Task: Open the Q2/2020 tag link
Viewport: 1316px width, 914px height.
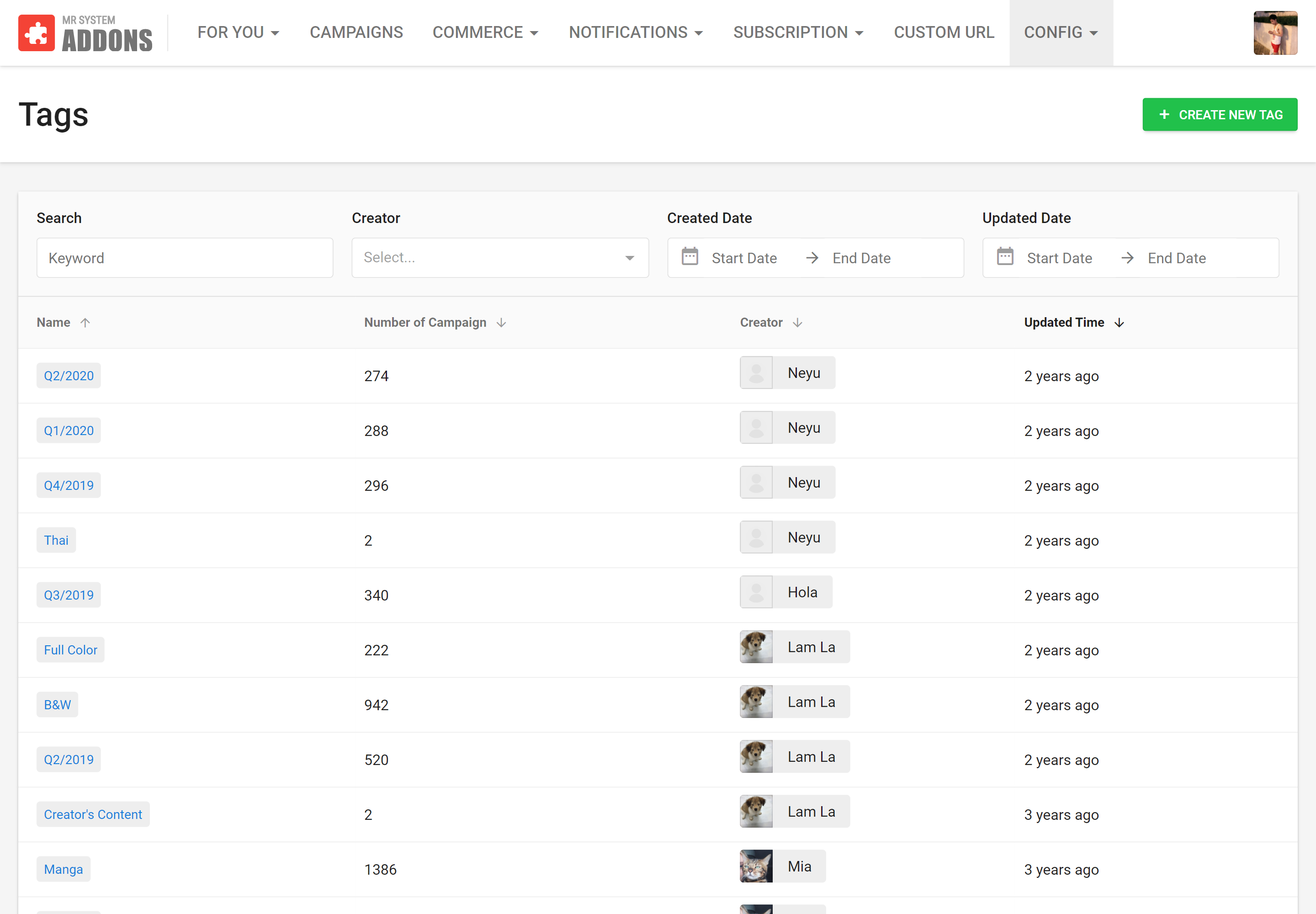Action: (69, 376)
